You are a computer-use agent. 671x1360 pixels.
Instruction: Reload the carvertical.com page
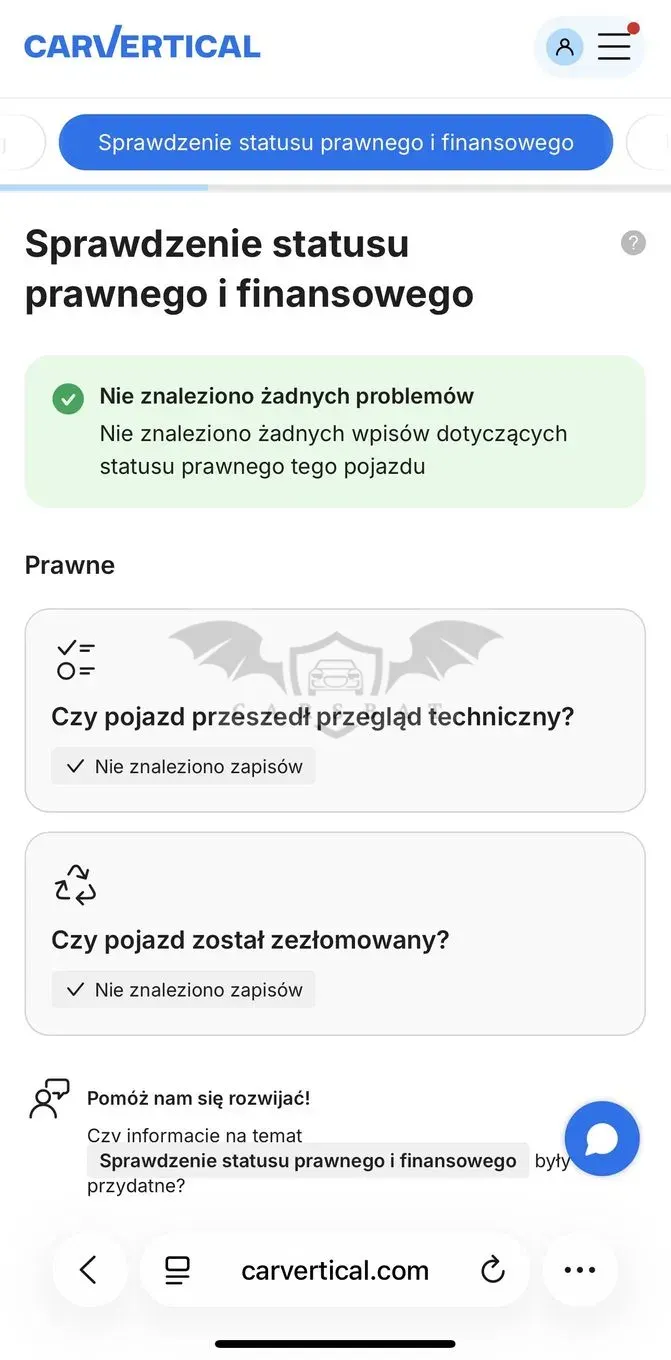pos(492,1270)
